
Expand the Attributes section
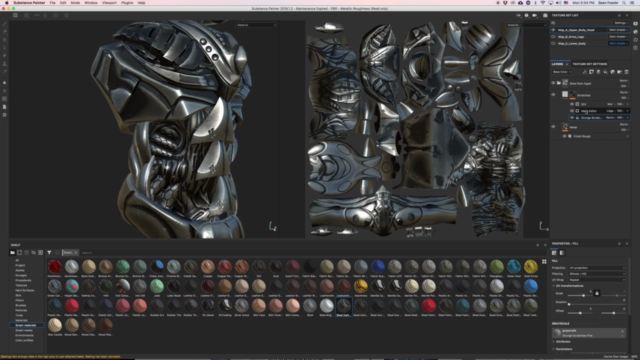click(554, 342)
